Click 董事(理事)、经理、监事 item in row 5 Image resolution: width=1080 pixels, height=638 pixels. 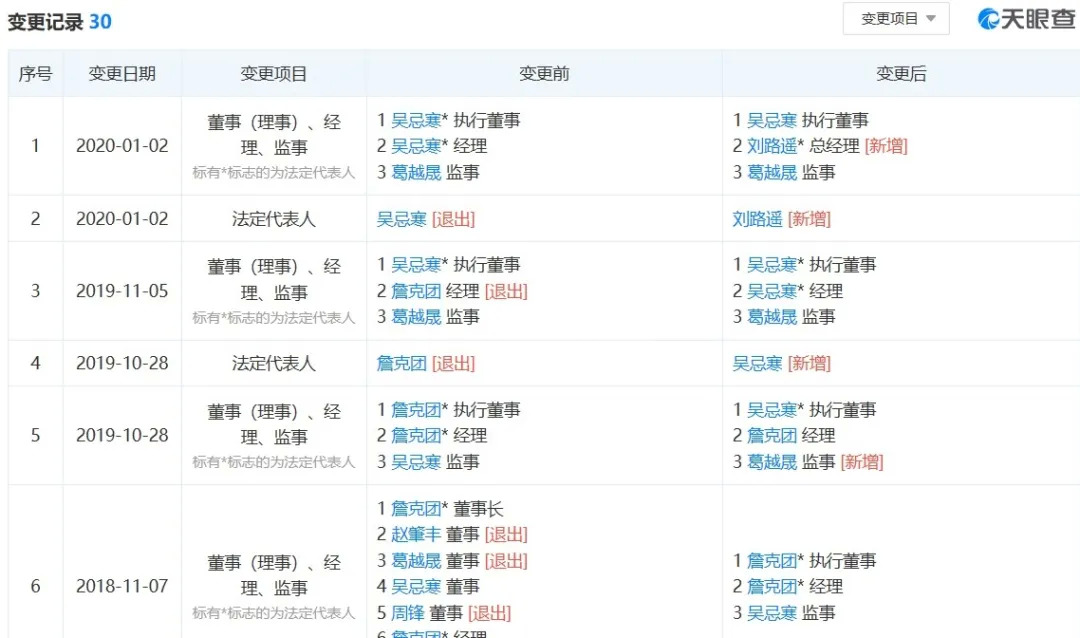273,424
